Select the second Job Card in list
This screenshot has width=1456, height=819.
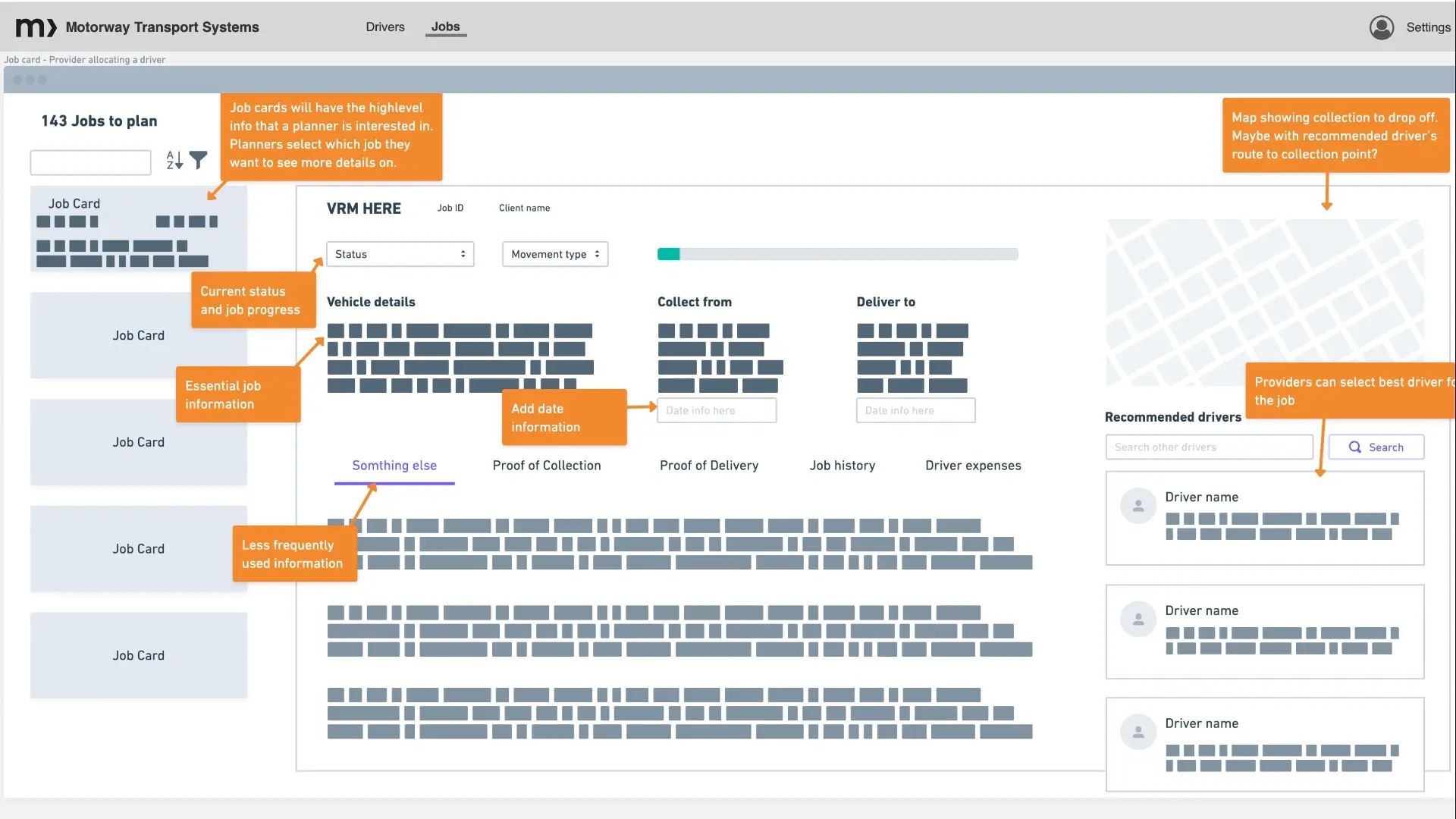tap(139, 335)
